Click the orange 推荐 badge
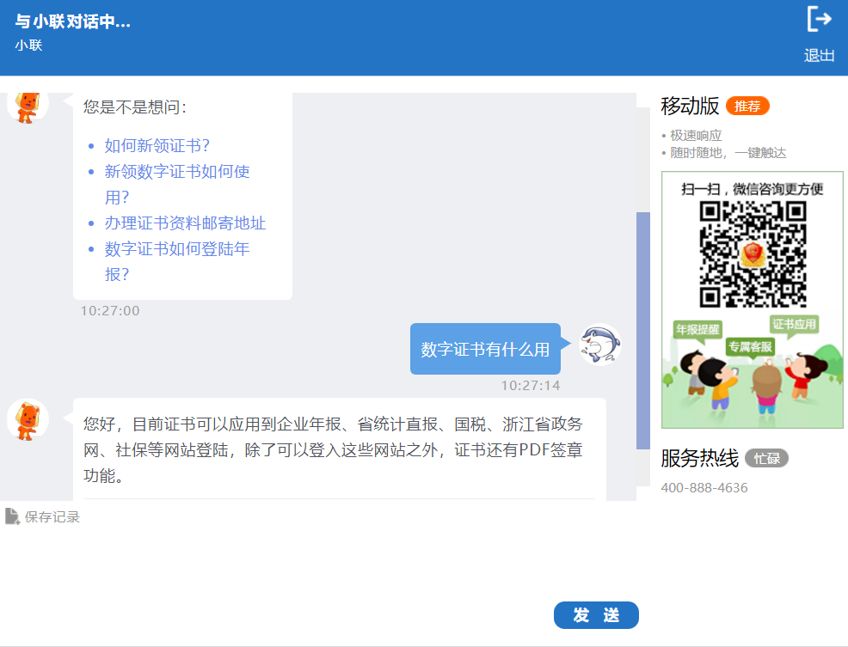 point(747,106)
